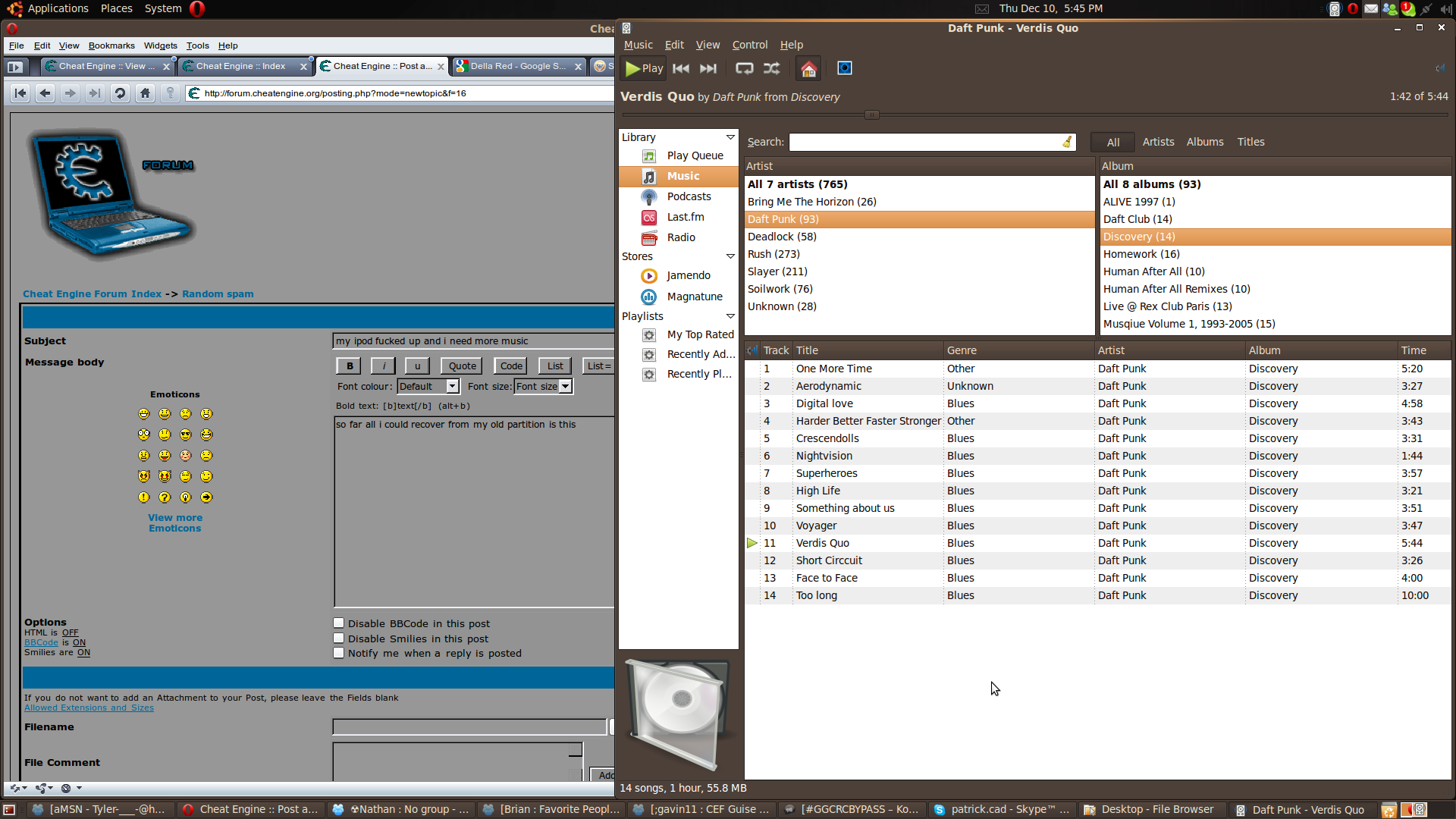Screen dimensions: 1456x819
Task: Click Opera's Rewind navigation button
Action: 20,93
